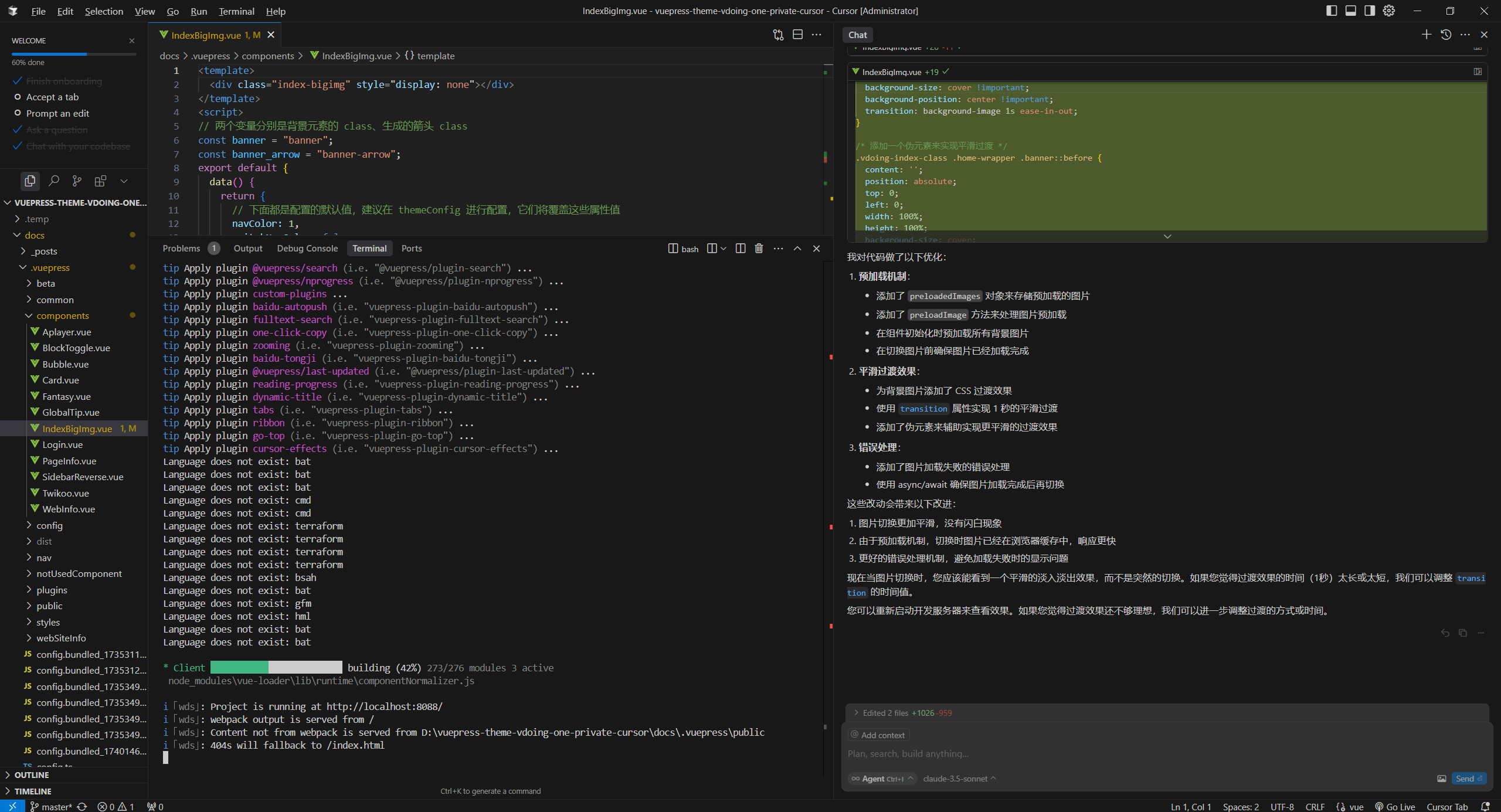Open the claude-3.5-sonnet model selector
Screen dimensions: 1501x812
point(959,779)
